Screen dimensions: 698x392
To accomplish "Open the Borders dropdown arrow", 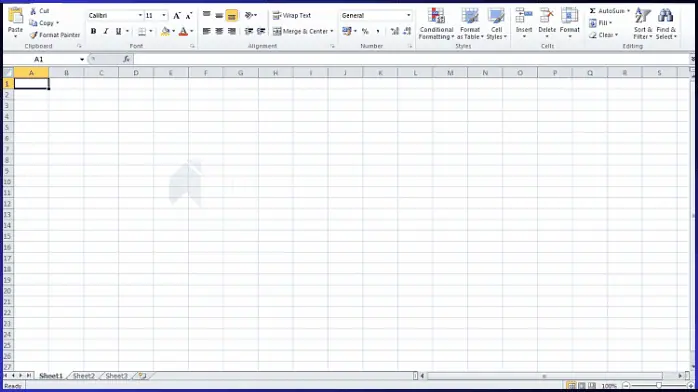I will pos(151,31).
